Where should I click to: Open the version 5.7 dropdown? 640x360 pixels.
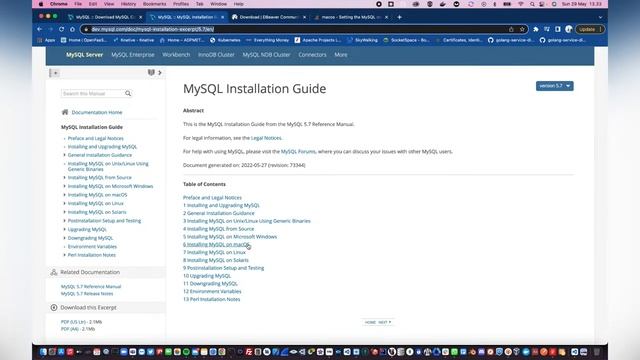[554, 86]
